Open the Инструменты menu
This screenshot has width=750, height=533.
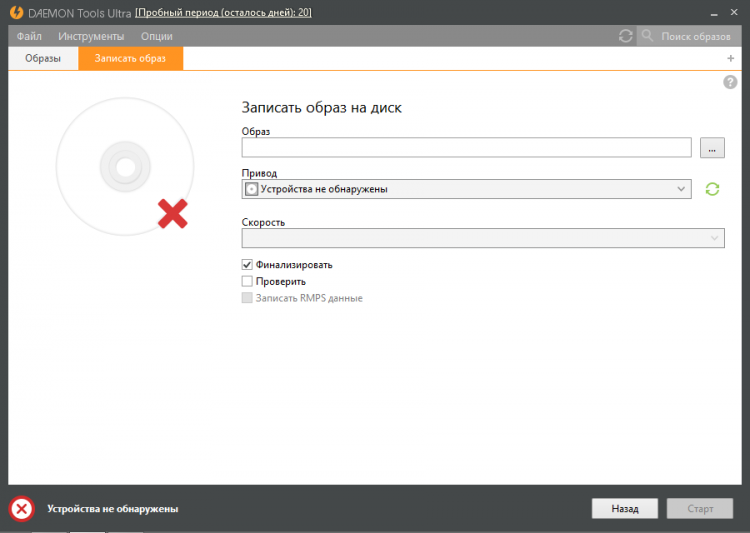(x=91, y=36)
